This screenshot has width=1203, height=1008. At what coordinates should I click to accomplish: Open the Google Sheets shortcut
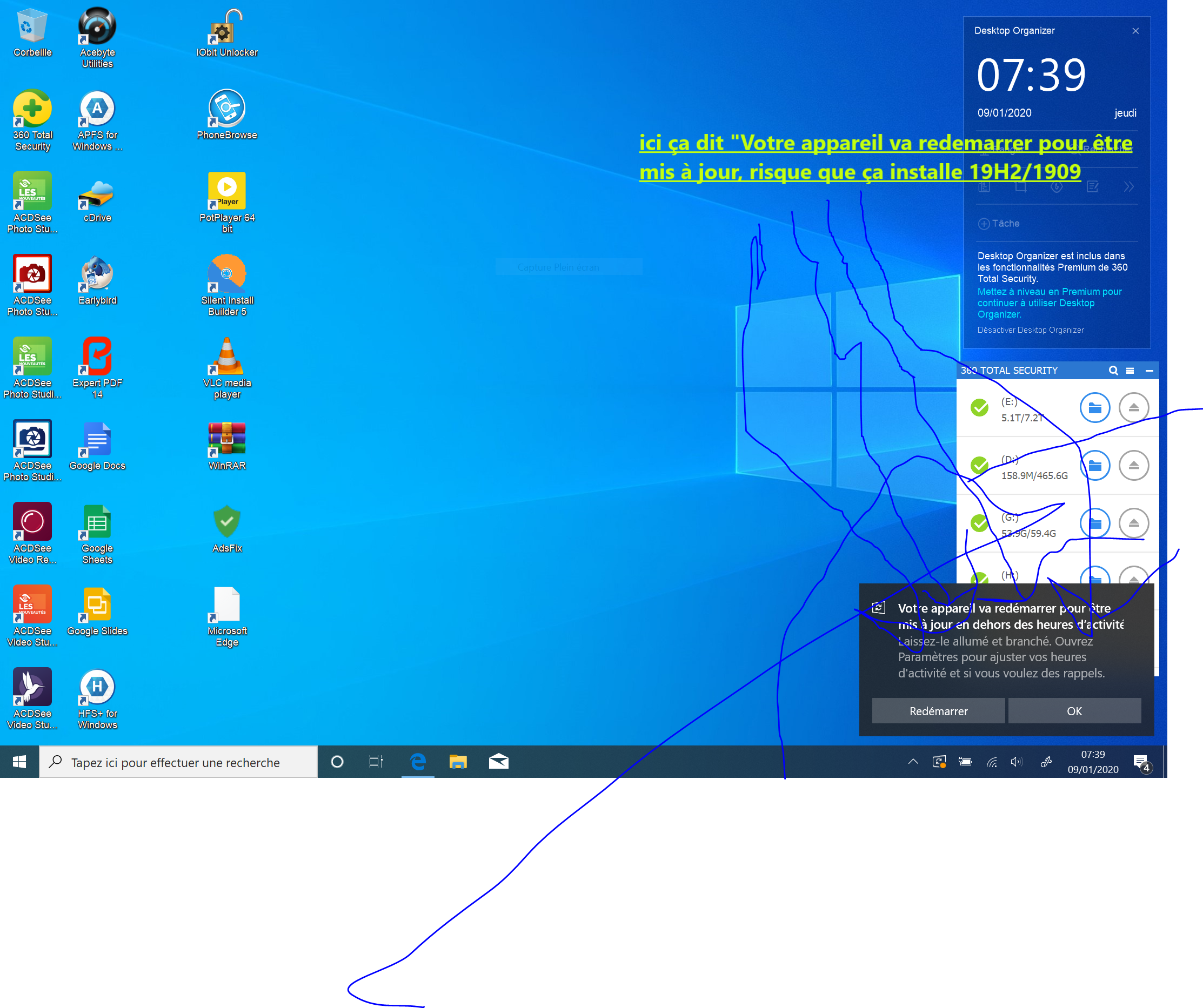coord(97,534)
